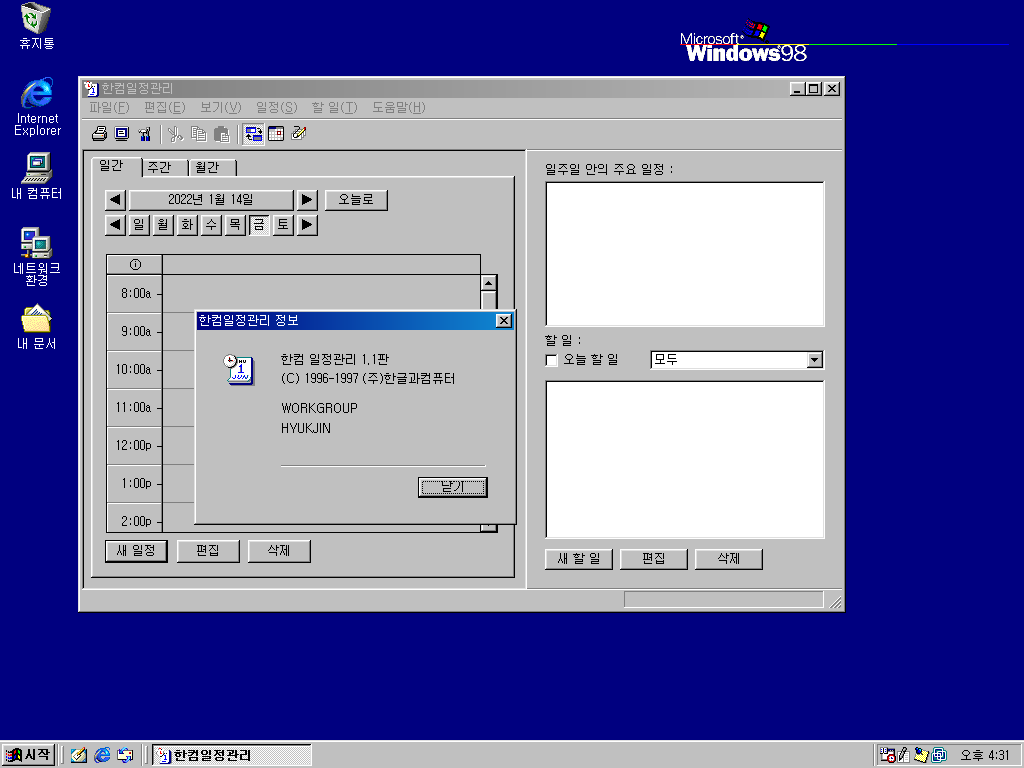Click the 2022년 1월 14일 date button
Screen dimensions: 1024x768
(x=211, y=200)
